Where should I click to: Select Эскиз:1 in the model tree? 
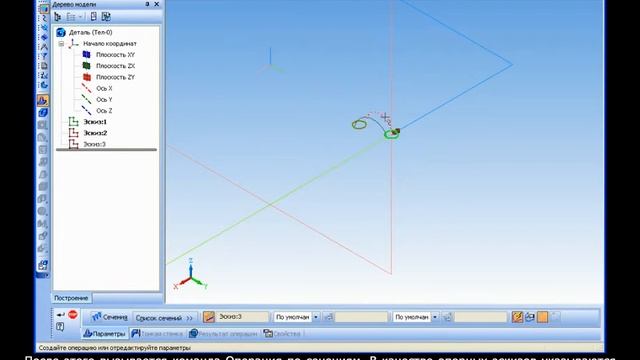(x=95, y=122)
